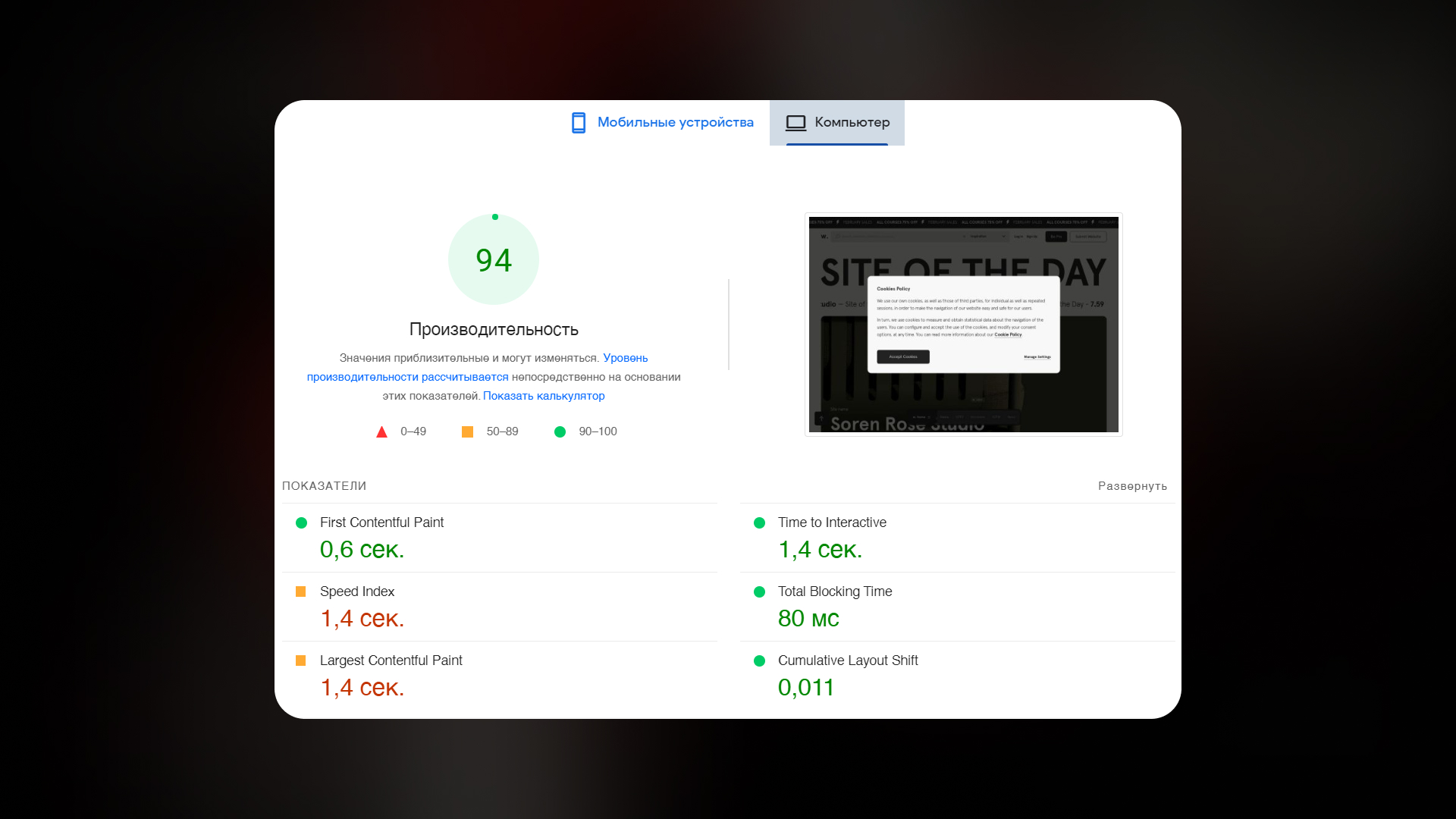Viewport: 1456px width, 819px height.
Task: Open Показать калькулятор link
Action: click(544, 396)
